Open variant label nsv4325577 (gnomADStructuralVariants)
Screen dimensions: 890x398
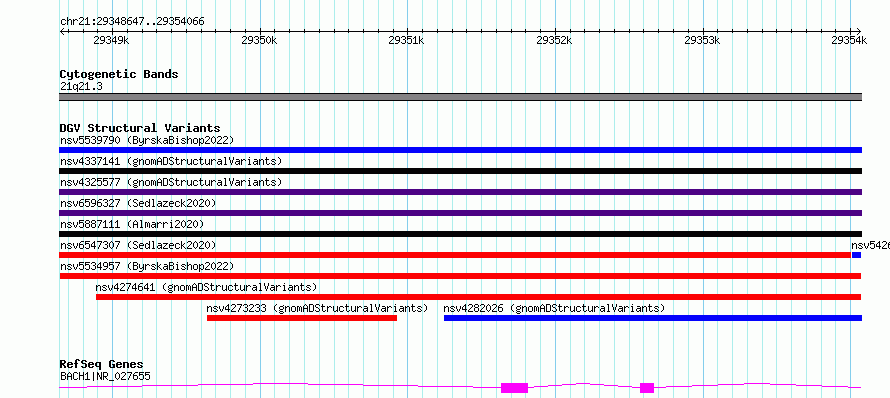(x=171, y=182)
